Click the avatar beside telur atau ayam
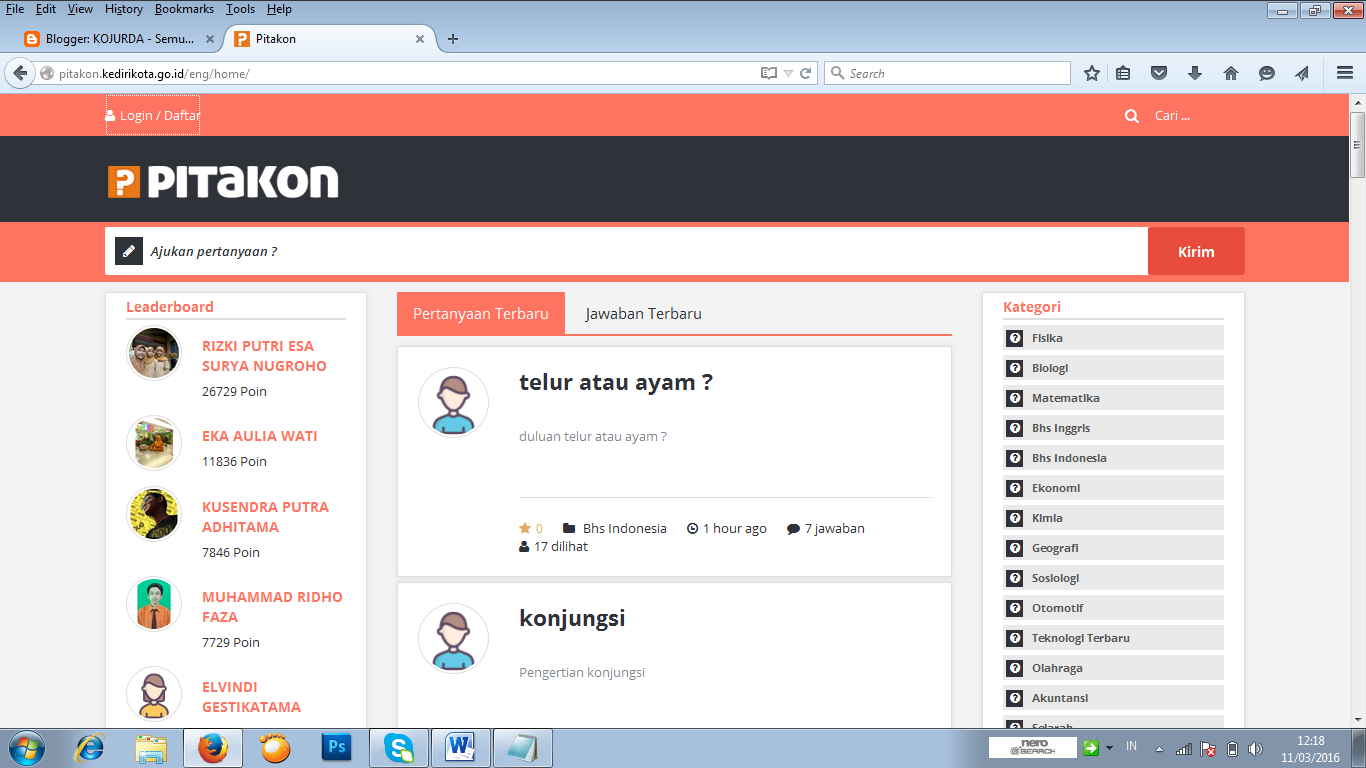 point(453,402)
